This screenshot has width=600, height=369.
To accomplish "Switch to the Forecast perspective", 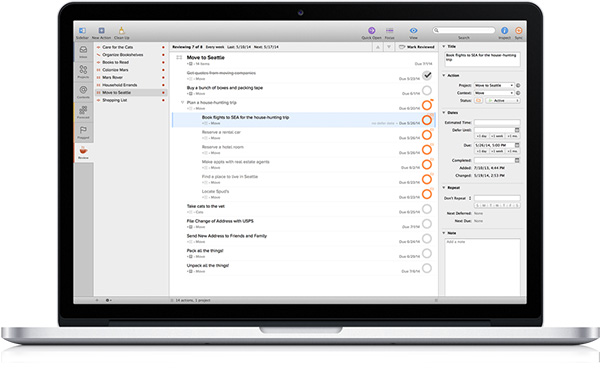I will 83,113.
